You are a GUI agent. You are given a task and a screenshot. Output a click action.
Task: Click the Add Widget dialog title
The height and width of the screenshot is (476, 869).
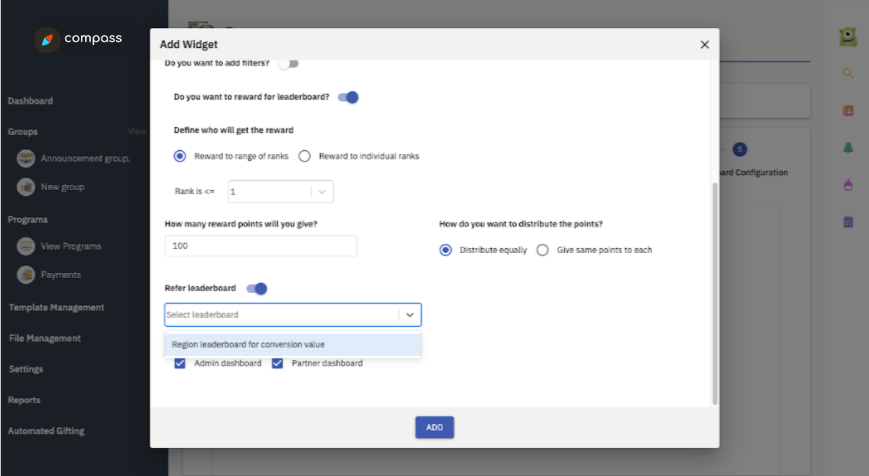click(188, 44)
